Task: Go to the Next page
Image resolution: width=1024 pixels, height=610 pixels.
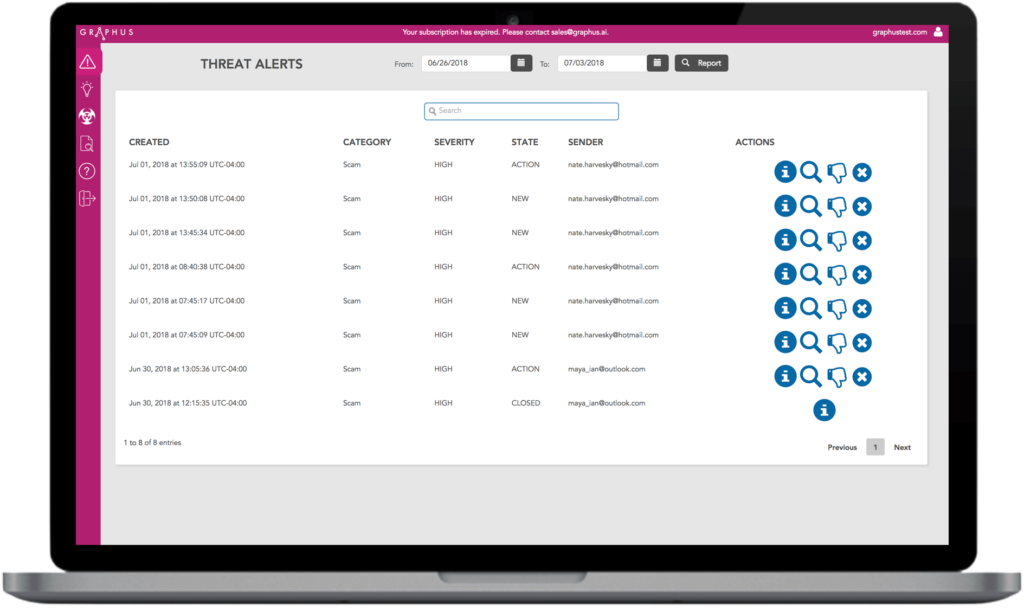Action: tap(902, 447)
